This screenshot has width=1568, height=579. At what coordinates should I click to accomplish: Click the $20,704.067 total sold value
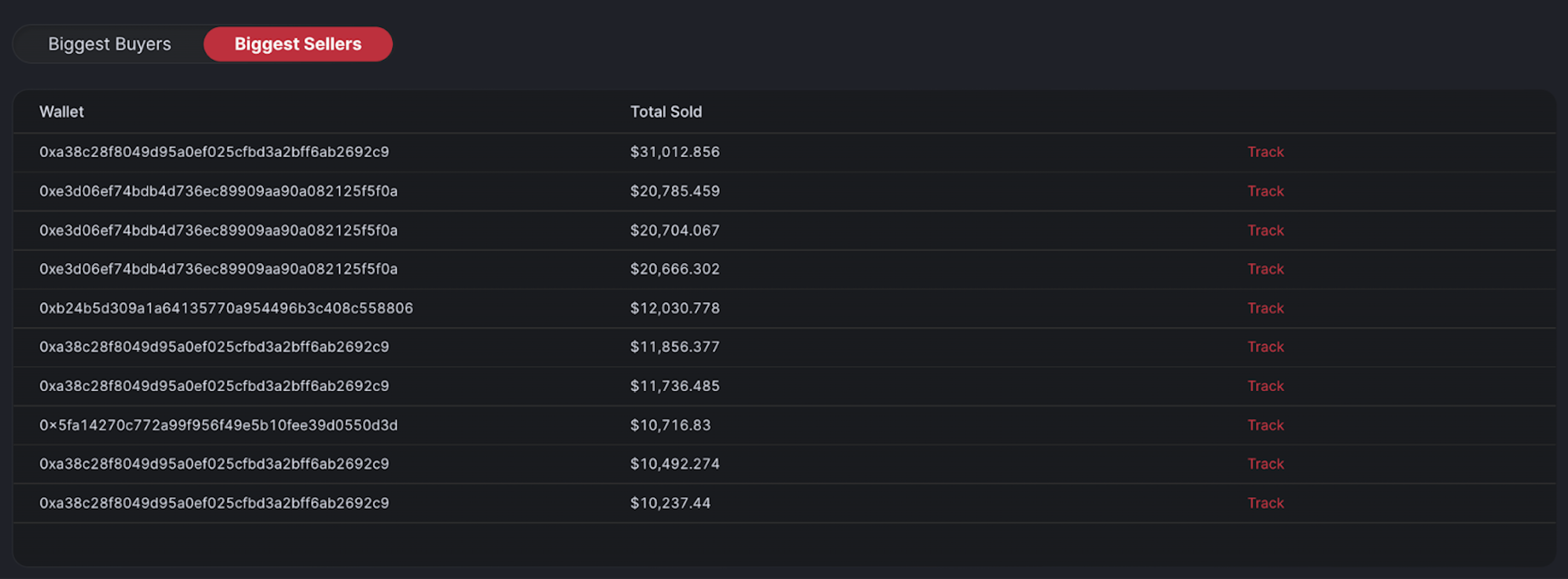tap(675, 230)
